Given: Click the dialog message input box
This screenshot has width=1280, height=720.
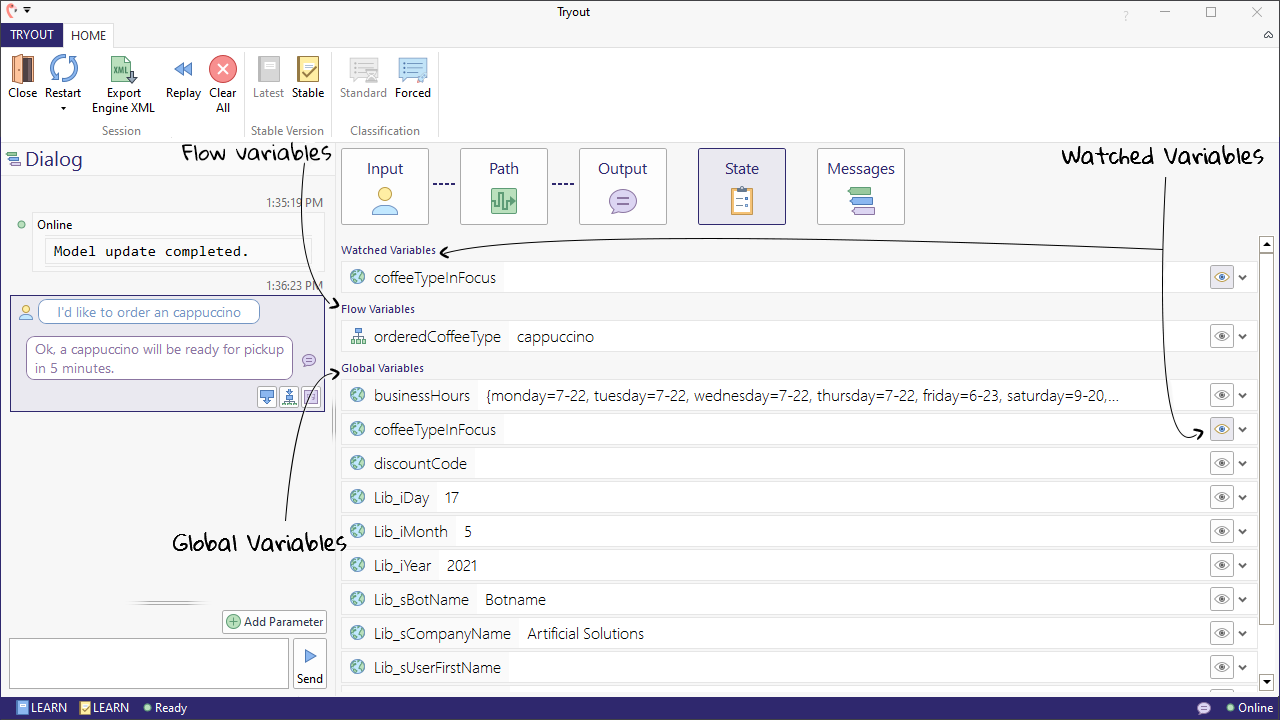Looking at the screenshot, I should click(149, 664).
